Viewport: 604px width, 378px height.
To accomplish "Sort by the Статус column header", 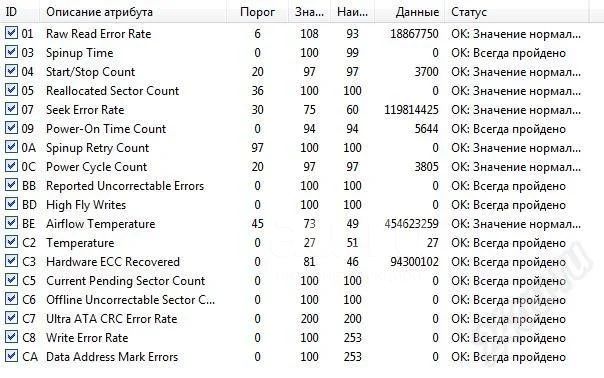I will coord(517,12).
